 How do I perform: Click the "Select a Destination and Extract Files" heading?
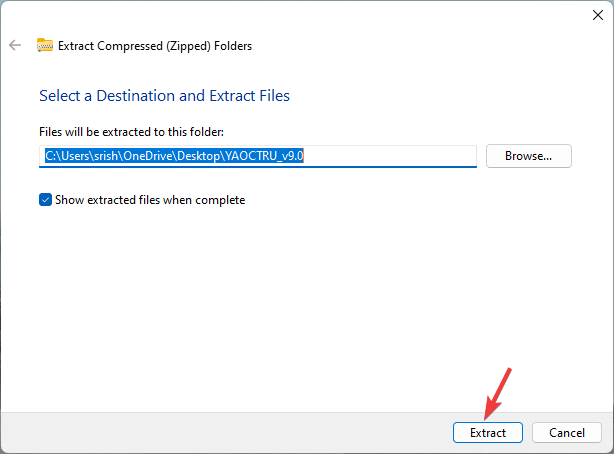[164, 96]
